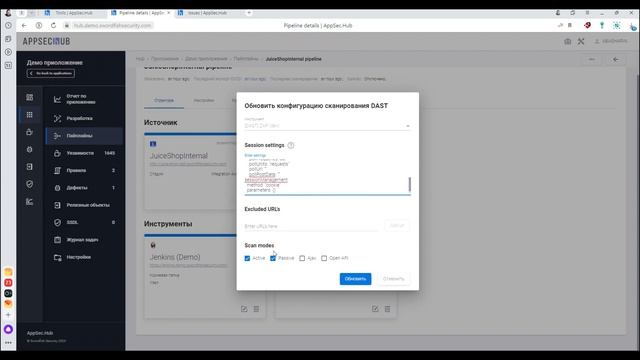
Task: Enable the Open API scan mode checkbox
Action: coord(324,258)
